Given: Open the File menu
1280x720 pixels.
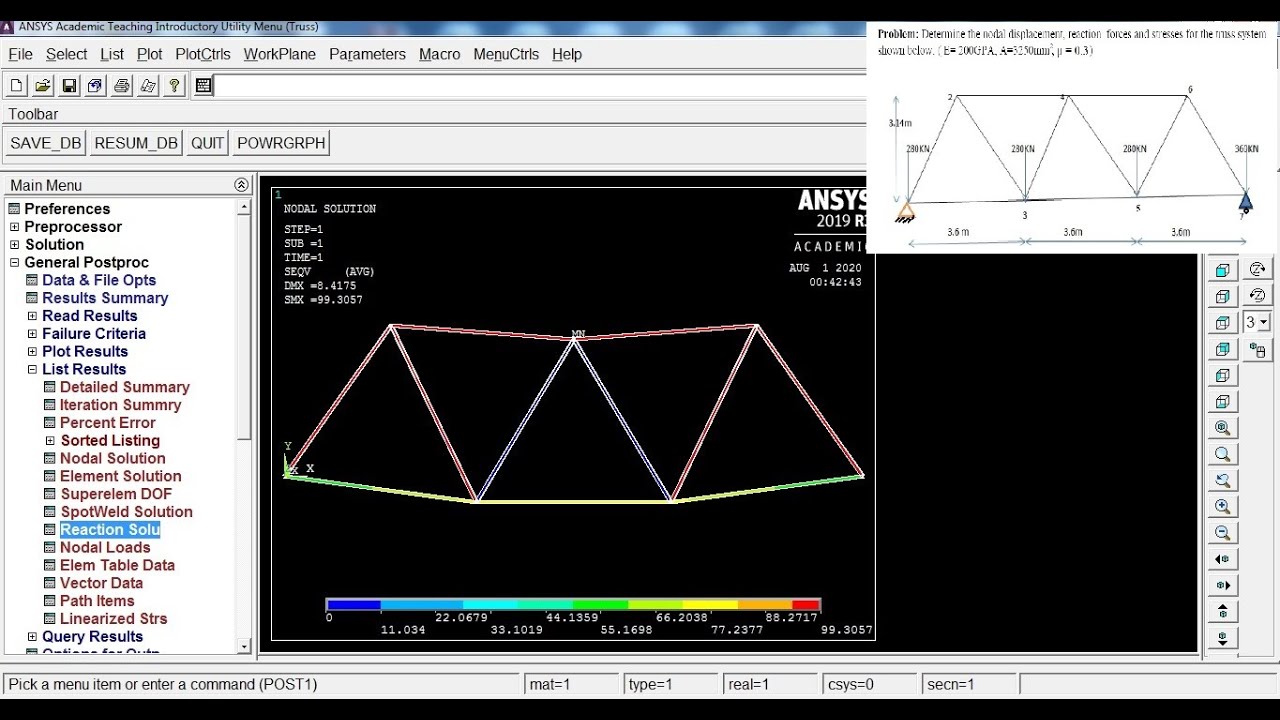Looking at the screenshot, I should click(x=20, y=54).
